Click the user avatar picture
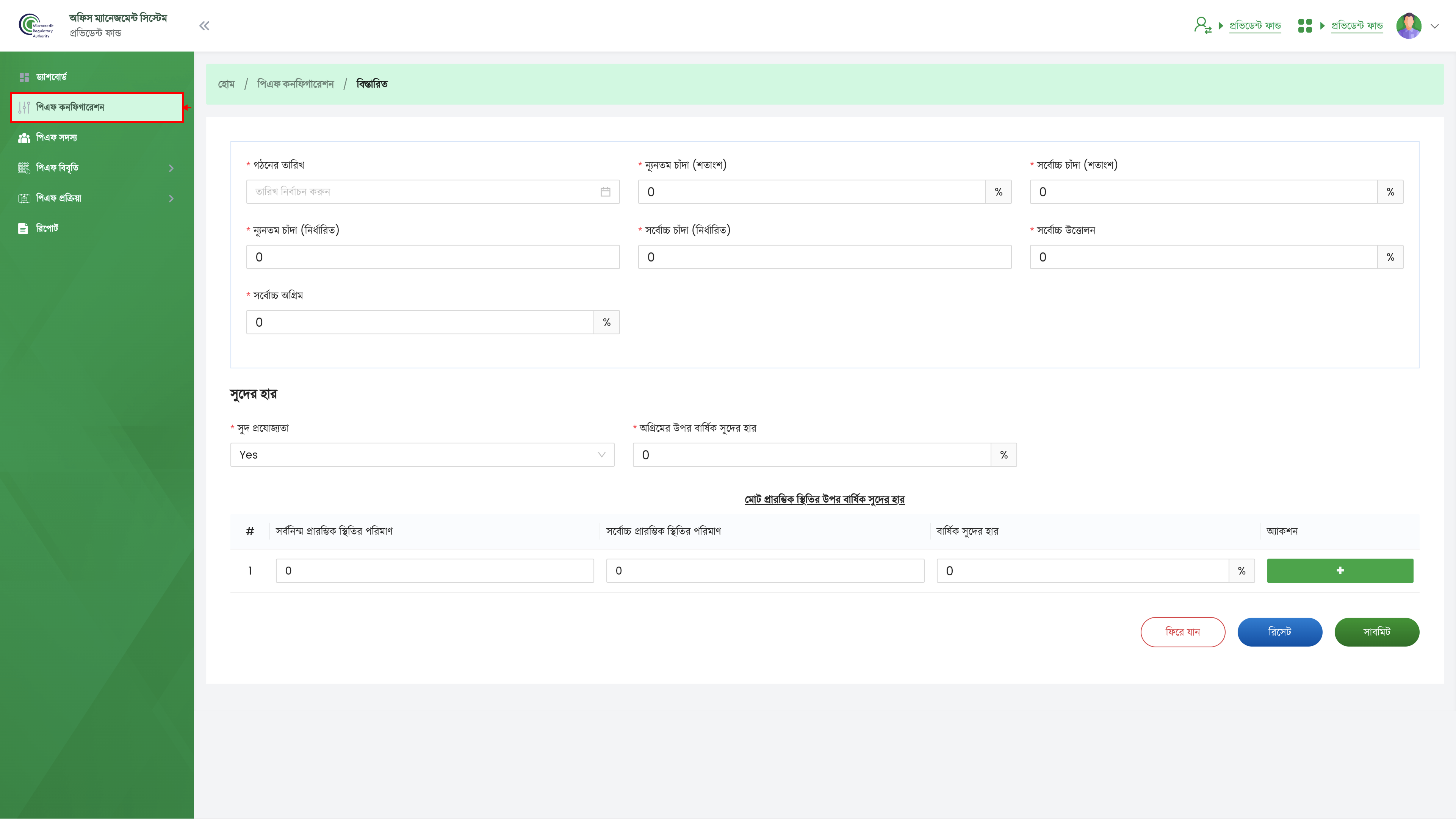This screenshot has height=819, width=1456. tap(1409, 26)
